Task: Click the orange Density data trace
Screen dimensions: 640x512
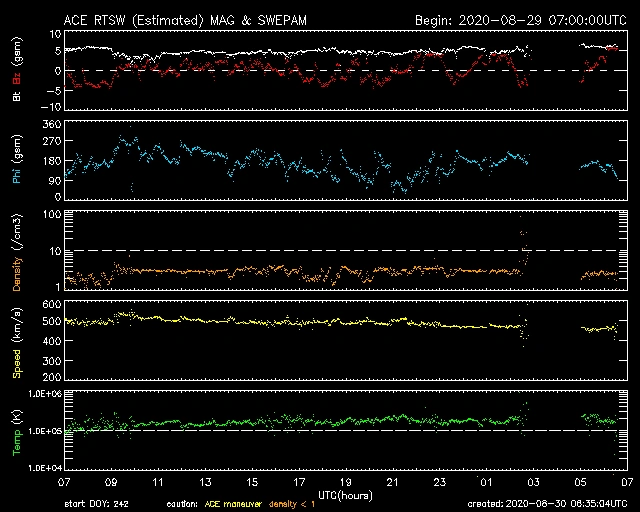Action: point(300,270)
